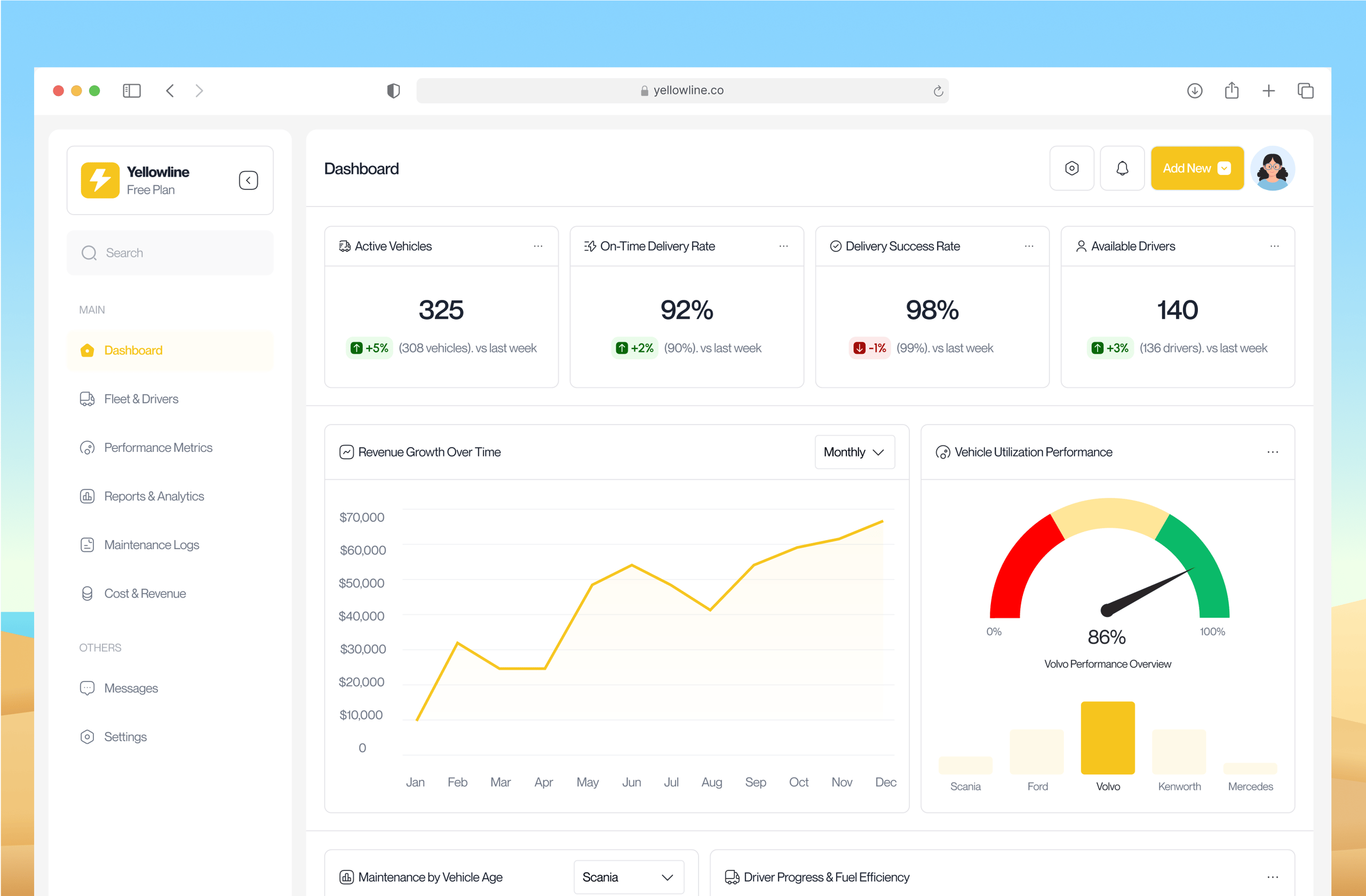Click the +2% change badge
The height and width of the screenshot is (896, 1366).
tap(635, 348)
